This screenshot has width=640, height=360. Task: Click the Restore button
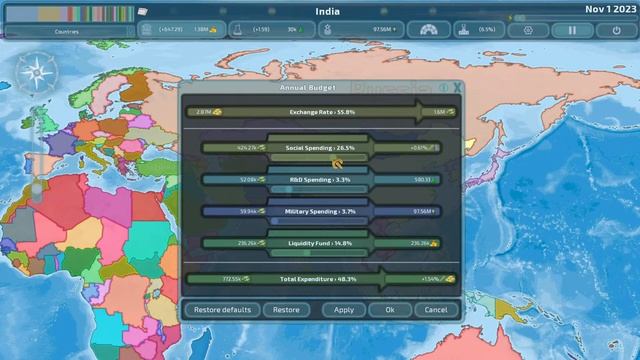coord(286,310)
